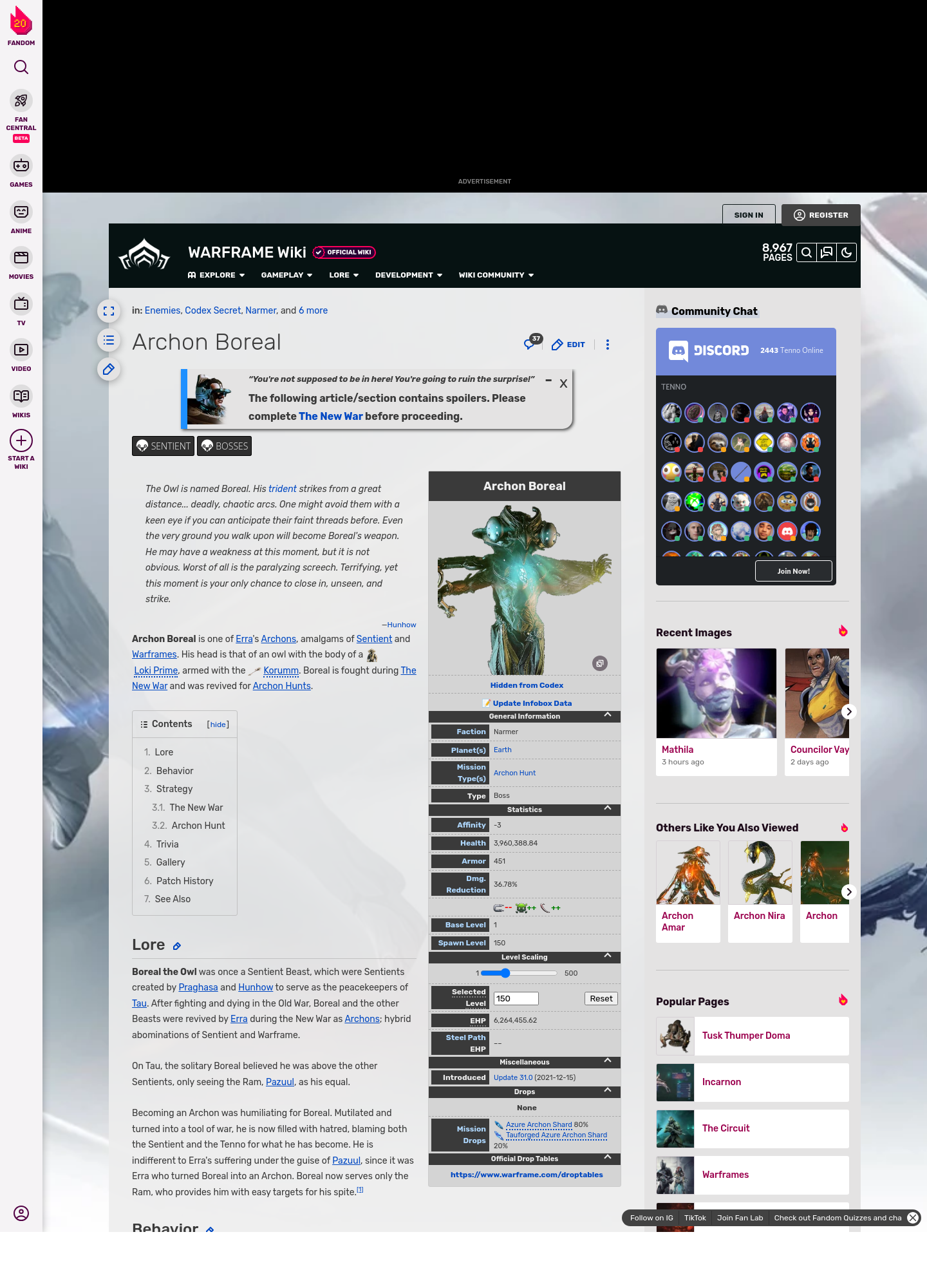This screenshot has height=1288, width=927.
Task: Open Azure Archon Shard drop link
Action: coord(539,1124)
